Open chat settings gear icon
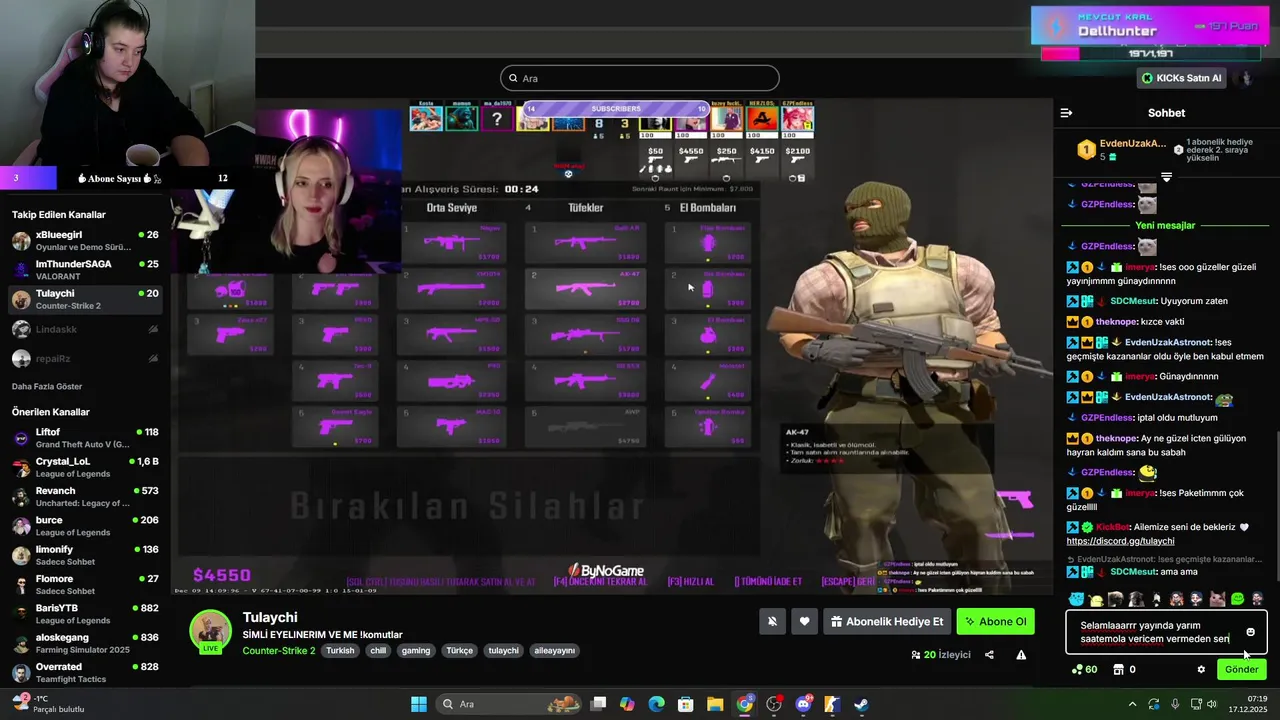The height and width of the screenshot is (720, 1280). (x=1201, y=669)
